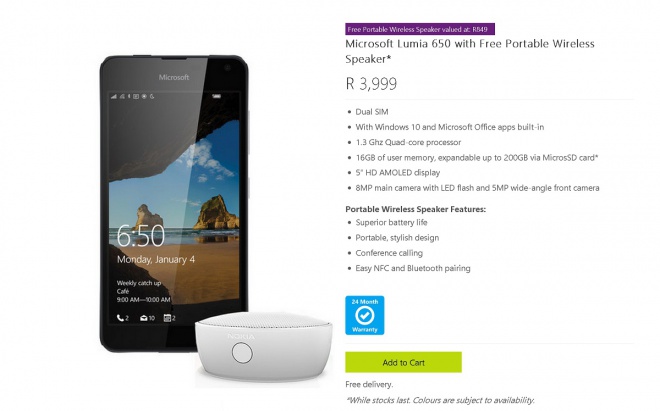Click the messages icon showing 10
Image resolution: width=660 pixels, height=411 pixels.
[x=147, y=318]
